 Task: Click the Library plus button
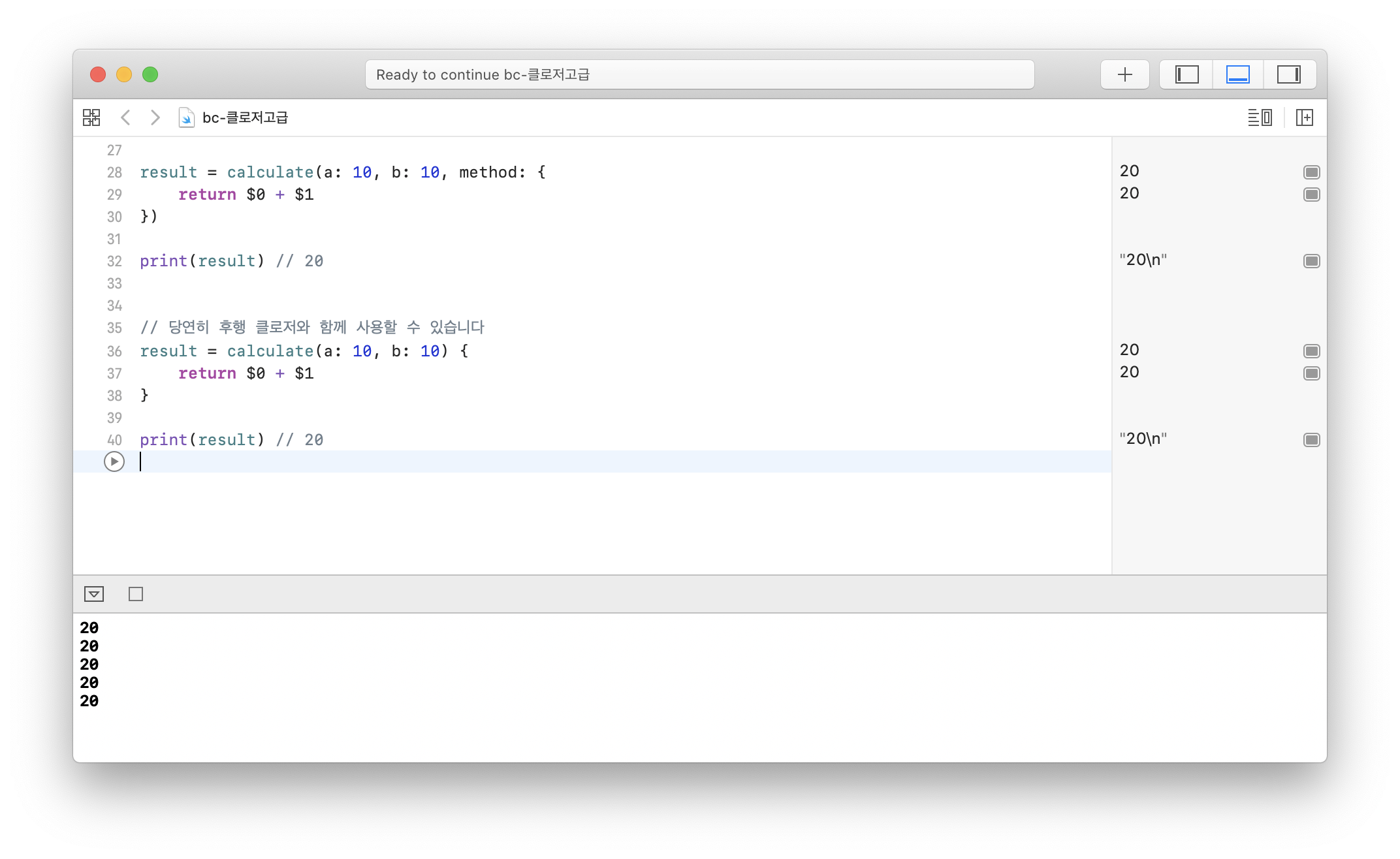(x=1124, y=74)
